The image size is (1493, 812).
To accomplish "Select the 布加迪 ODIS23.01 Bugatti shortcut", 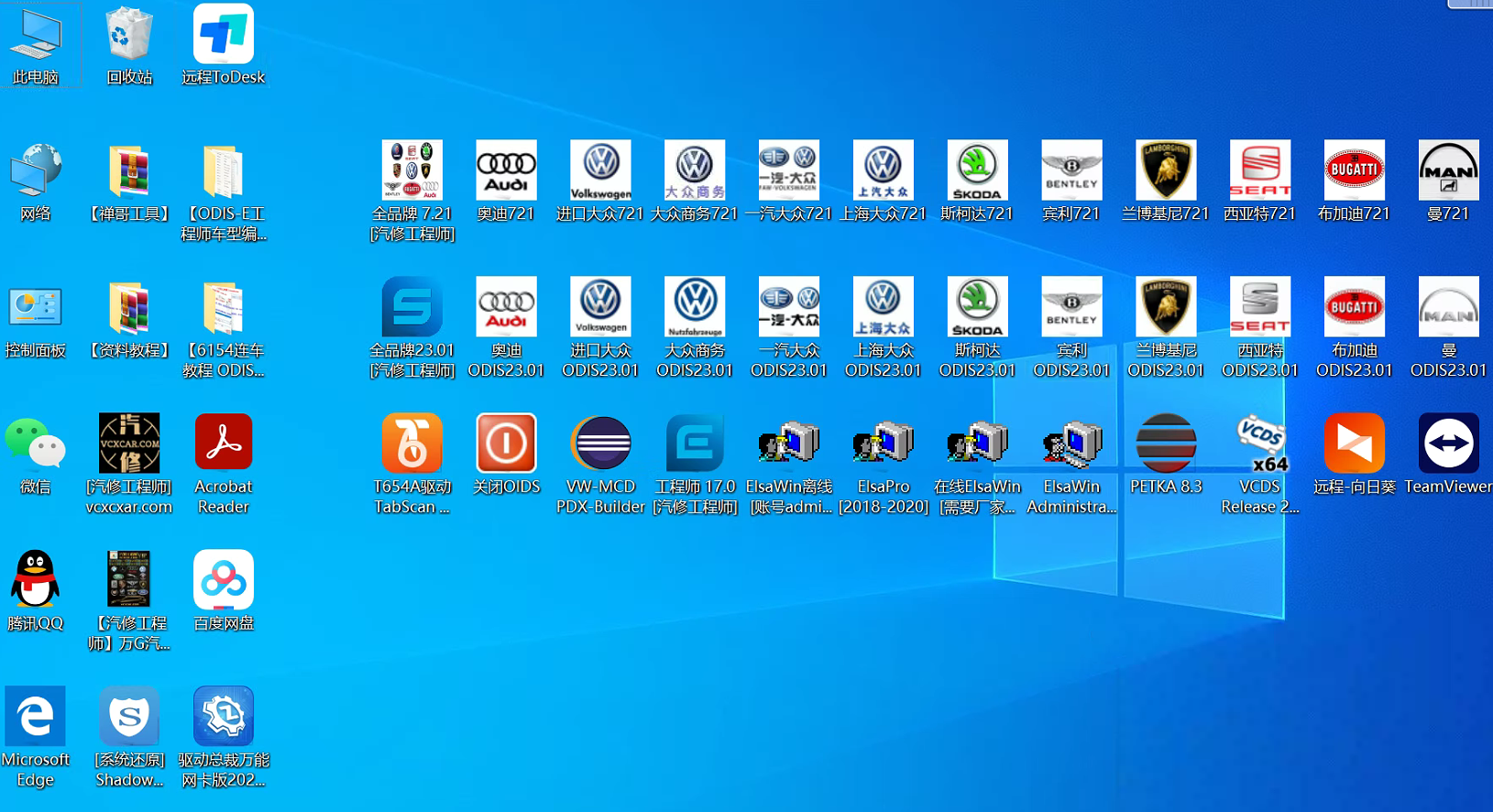I will click(1354, 307).
